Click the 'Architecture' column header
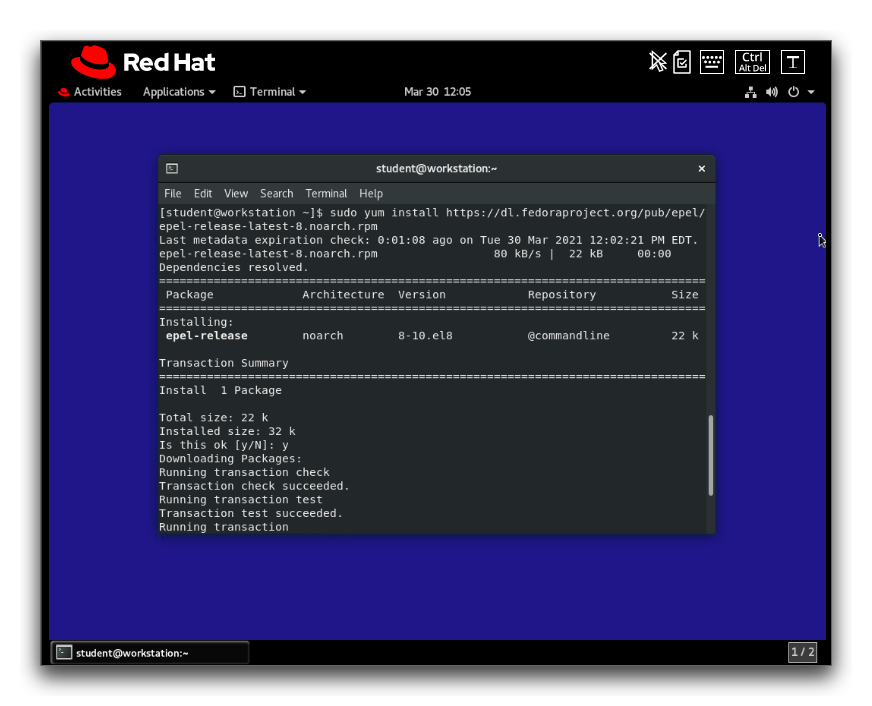This screenshot has height=706, width=872. pyautogui.click(x=343, y=295)
